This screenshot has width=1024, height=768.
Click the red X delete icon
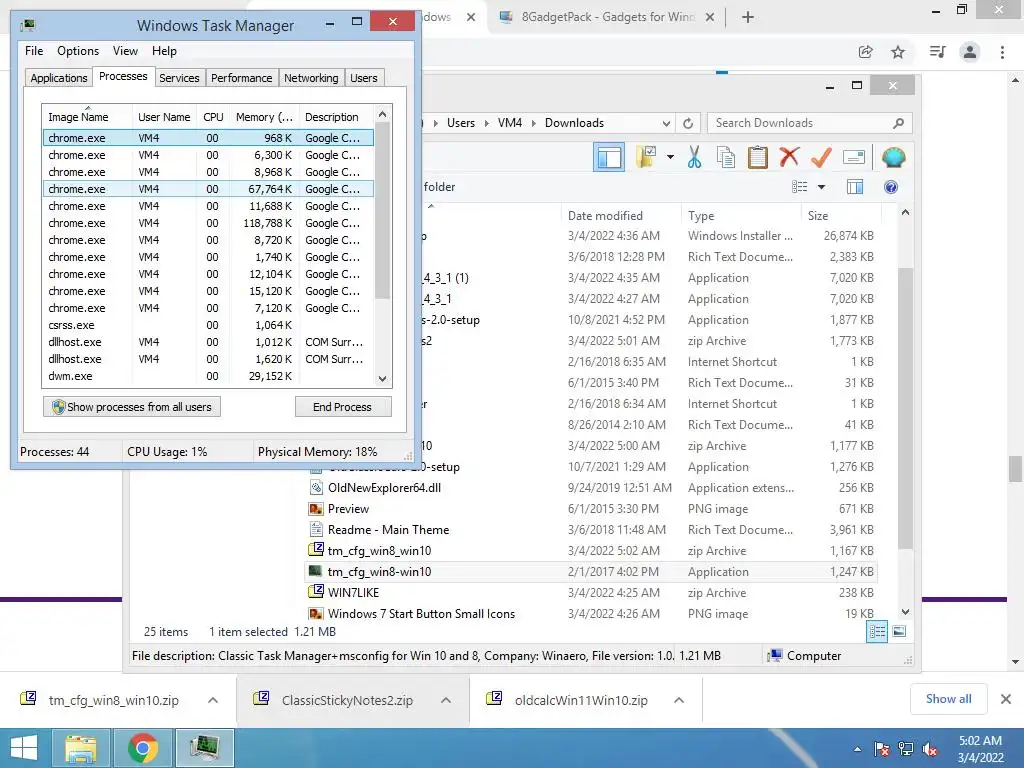(x=789, y=157)
